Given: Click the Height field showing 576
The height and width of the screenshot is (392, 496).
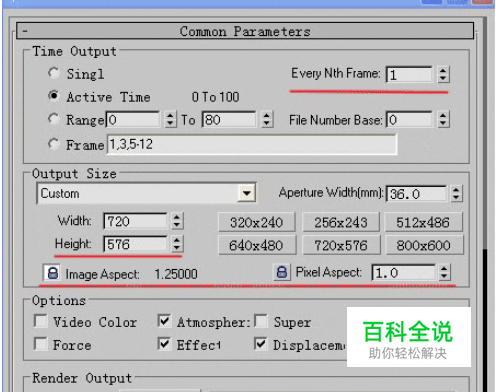Looking at the screenshot, I should point(135,244).
